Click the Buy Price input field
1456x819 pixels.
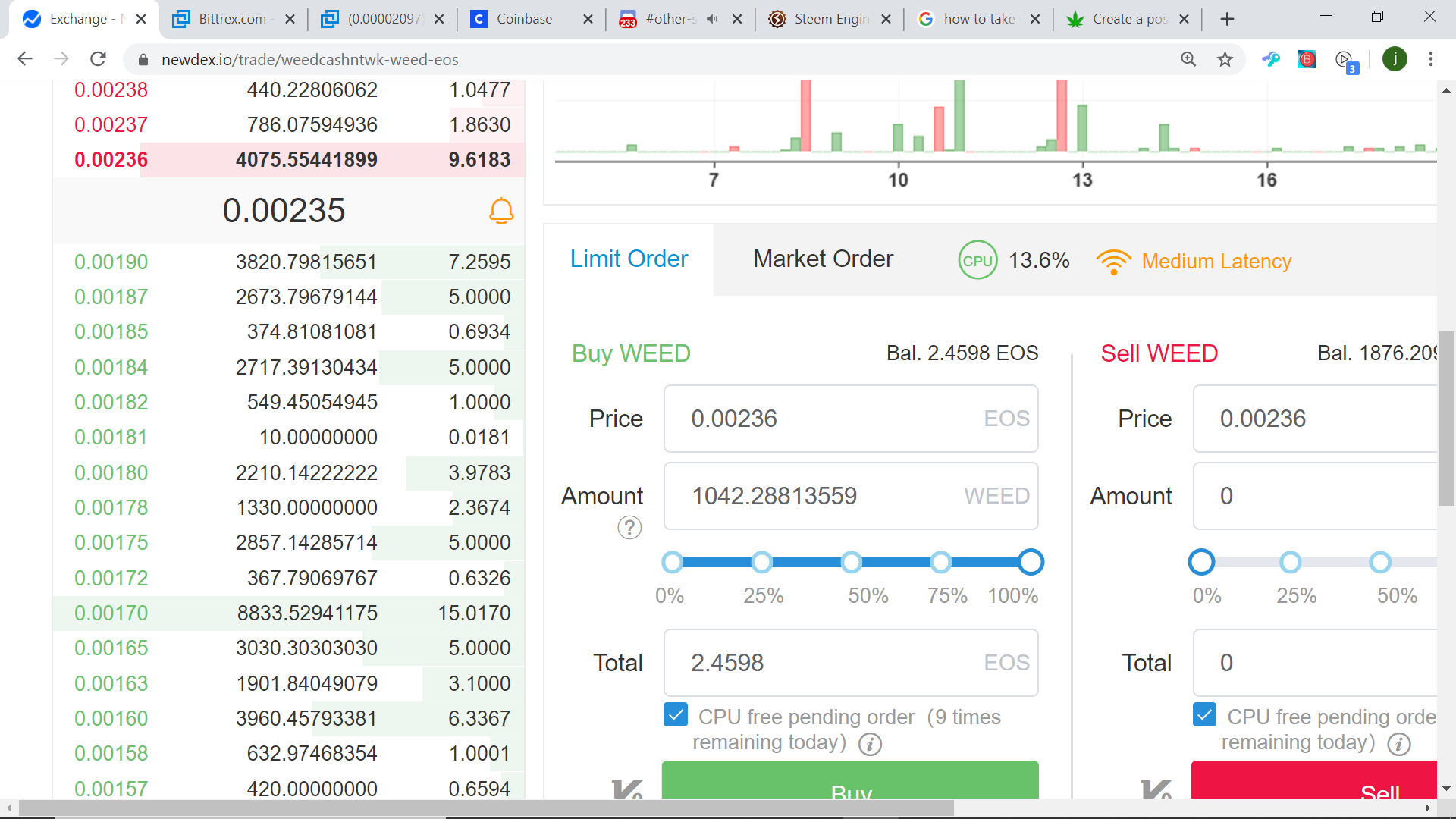coord(851,419)
